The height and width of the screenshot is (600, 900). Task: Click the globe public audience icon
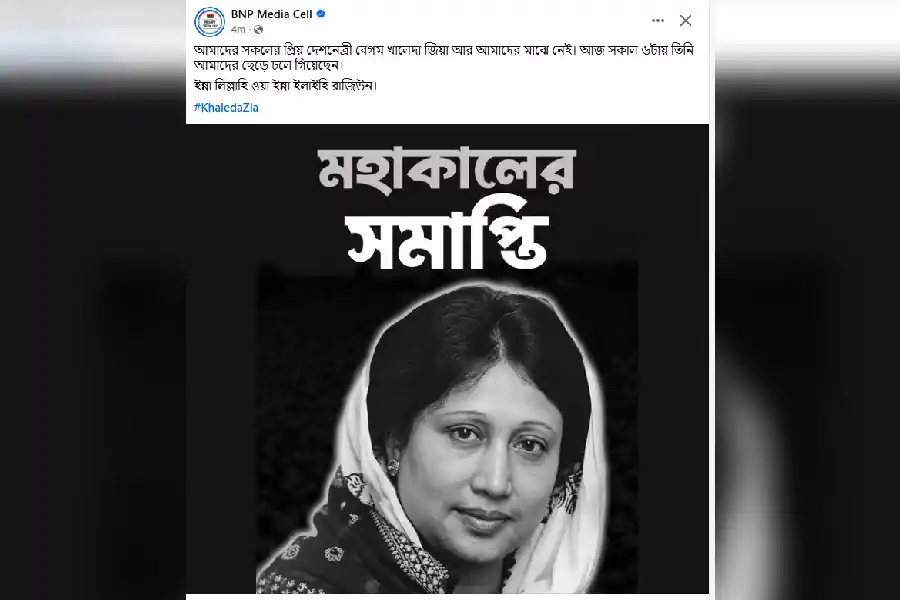[259, 29]
